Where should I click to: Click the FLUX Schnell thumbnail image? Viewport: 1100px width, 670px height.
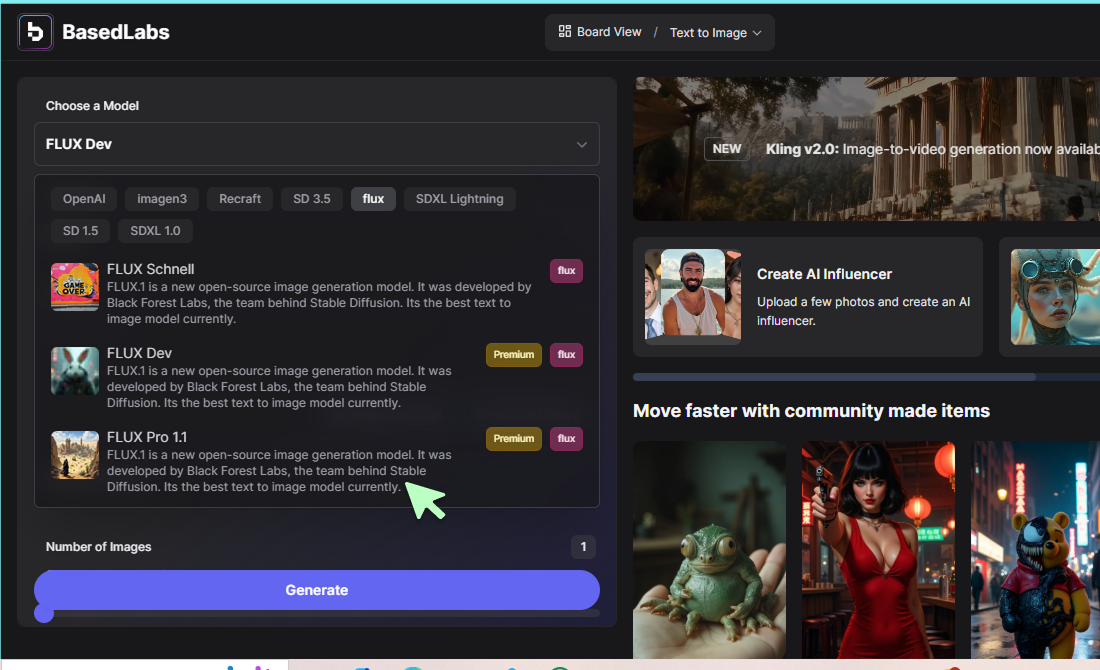(x=75, y=286)
